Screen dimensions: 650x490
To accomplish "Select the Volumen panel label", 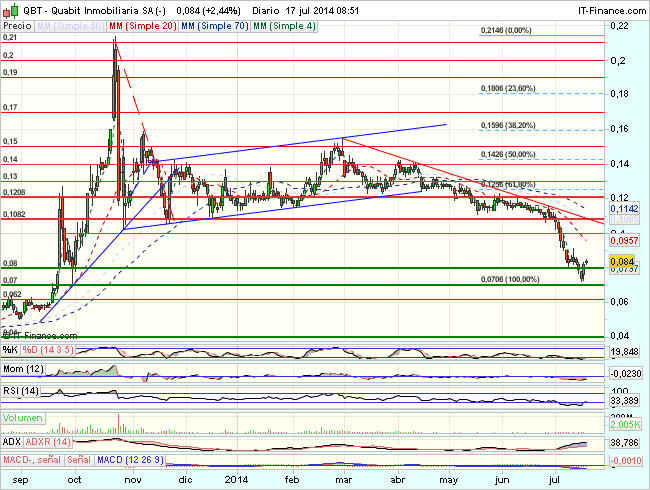I will point(23,416).
